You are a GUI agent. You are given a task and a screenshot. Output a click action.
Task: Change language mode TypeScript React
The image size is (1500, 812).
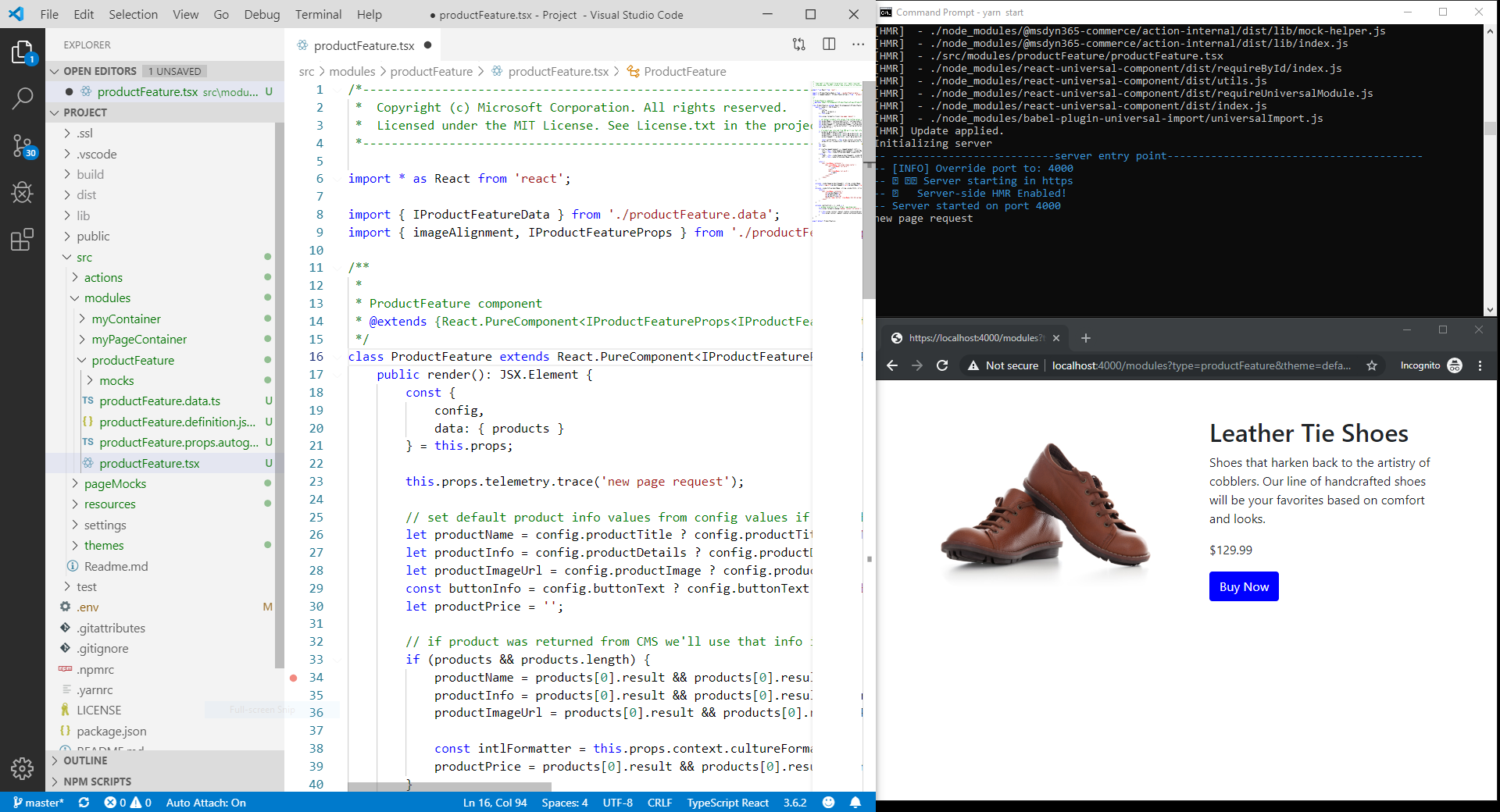click(x=727, y=803)
